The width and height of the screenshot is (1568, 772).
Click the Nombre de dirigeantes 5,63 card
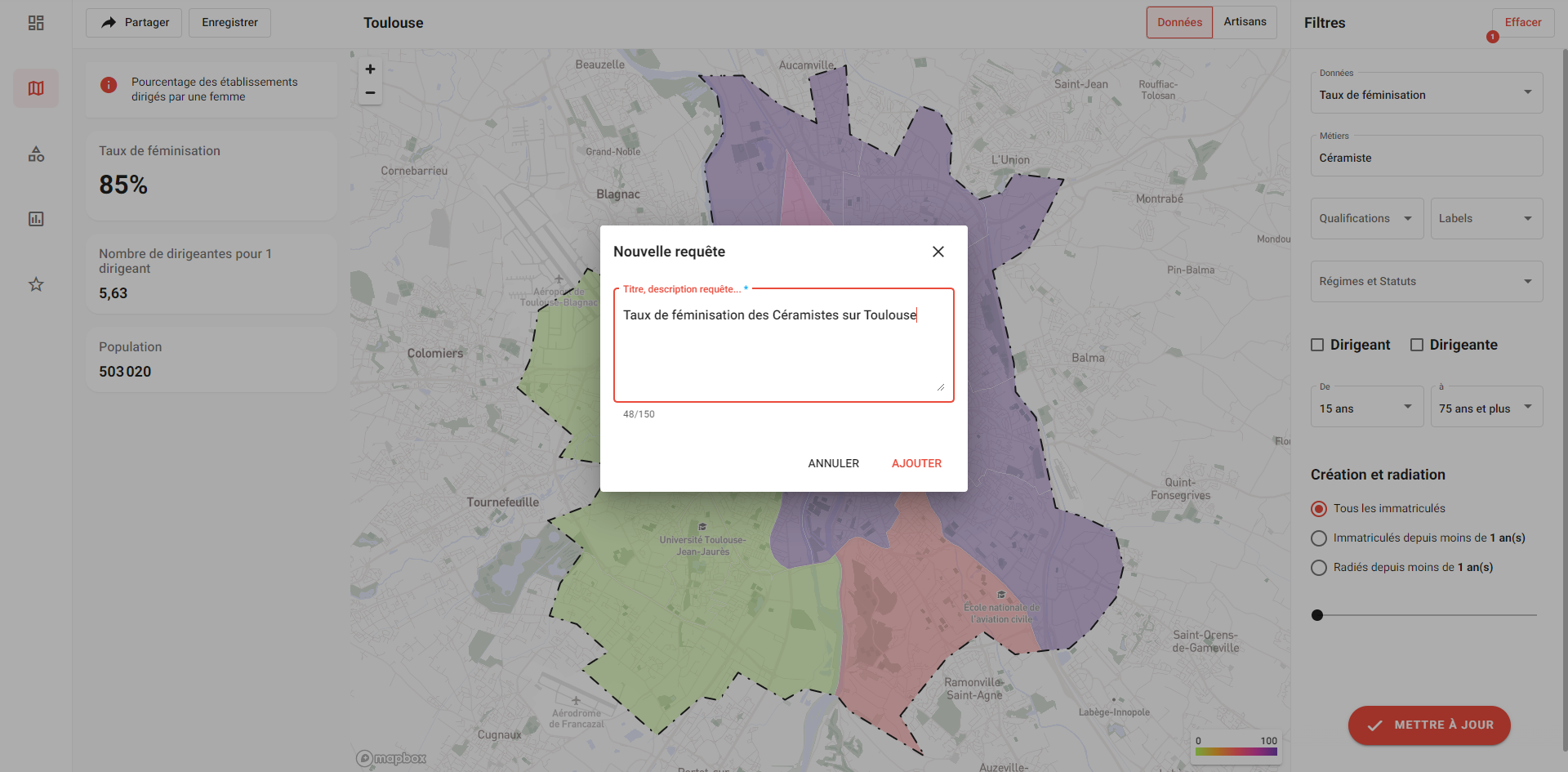point(212,274)
